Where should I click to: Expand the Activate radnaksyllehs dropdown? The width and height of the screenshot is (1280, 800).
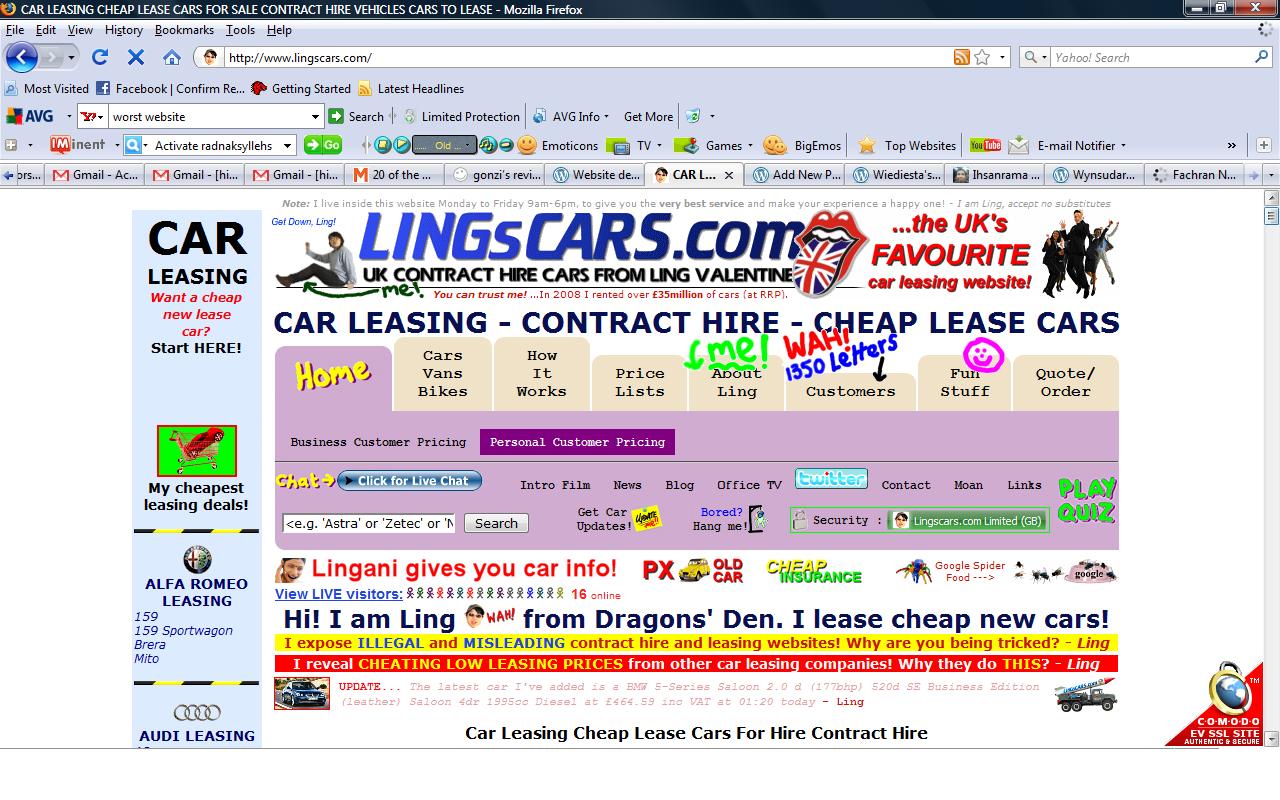[288, 145]
